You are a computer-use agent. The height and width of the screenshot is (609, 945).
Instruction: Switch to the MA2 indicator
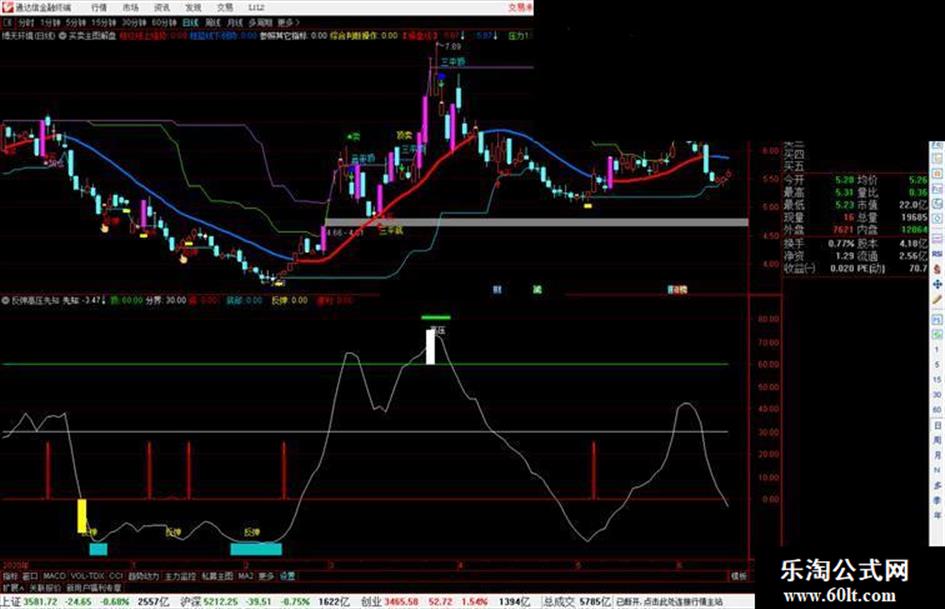pos(246,576)
